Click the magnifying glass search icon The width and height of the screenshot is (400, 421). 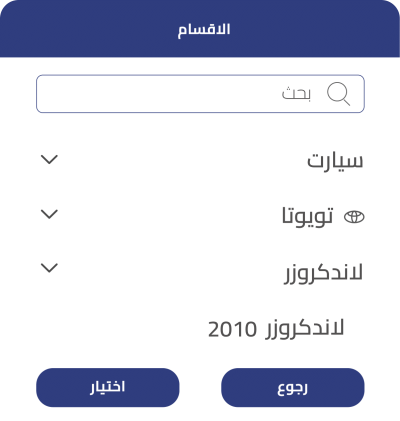click(338, 94)
